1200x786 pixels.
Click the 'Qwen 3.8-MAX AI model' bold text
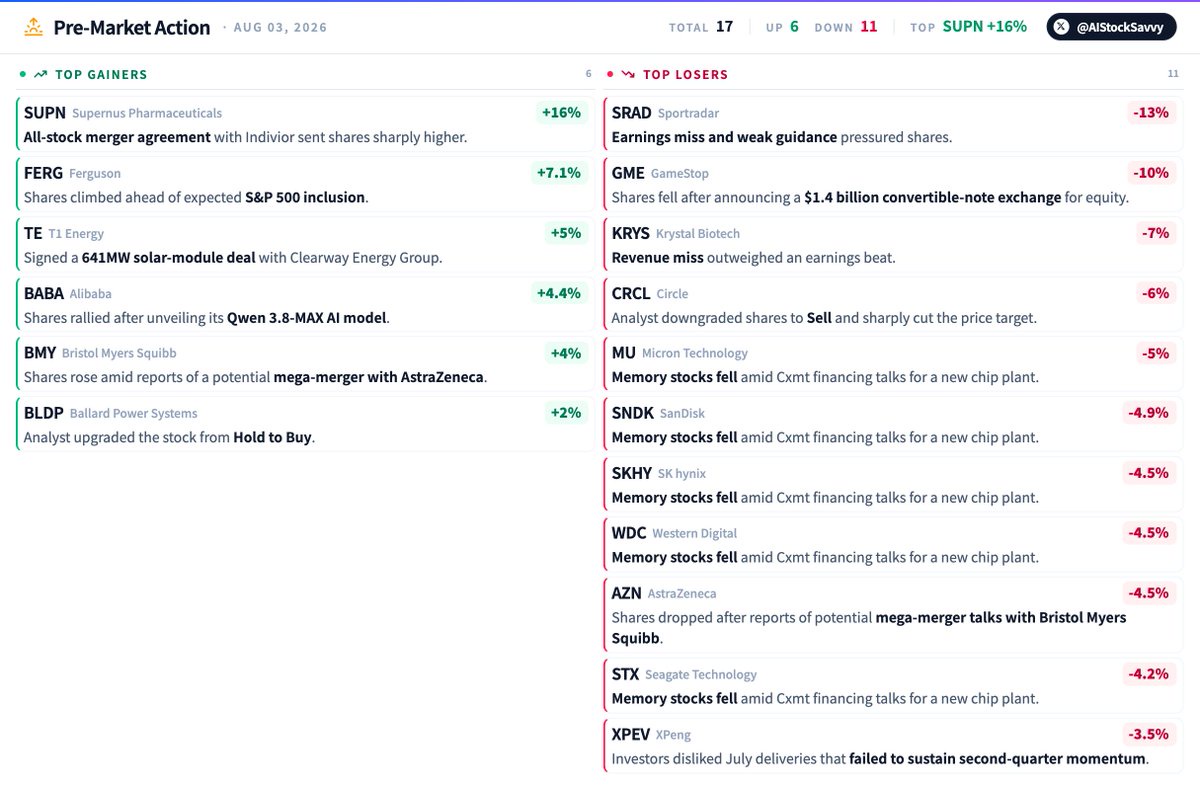point(306,317)
